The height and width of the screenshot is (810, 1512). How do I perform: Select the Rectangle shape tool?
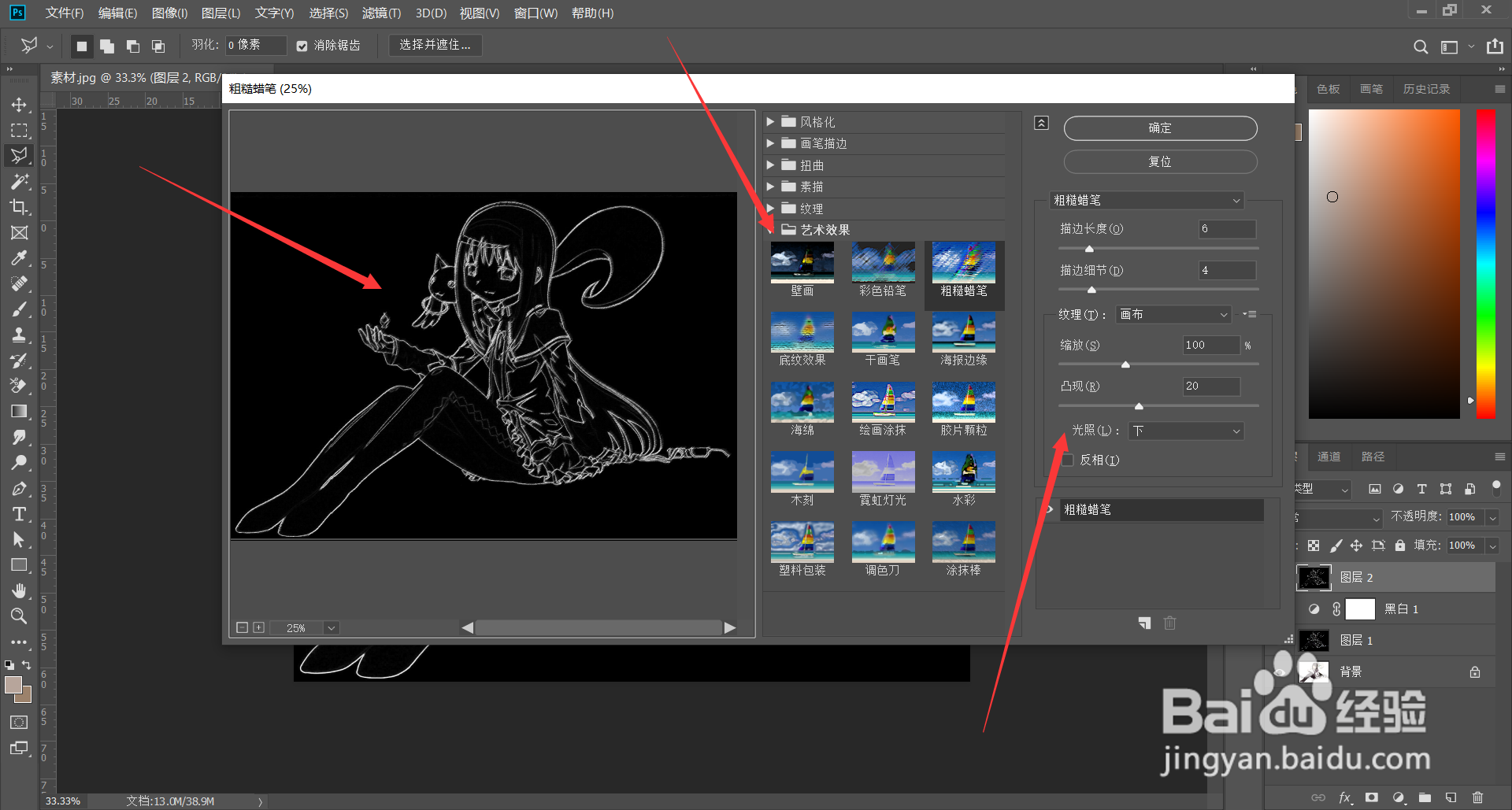coord(19,565)
